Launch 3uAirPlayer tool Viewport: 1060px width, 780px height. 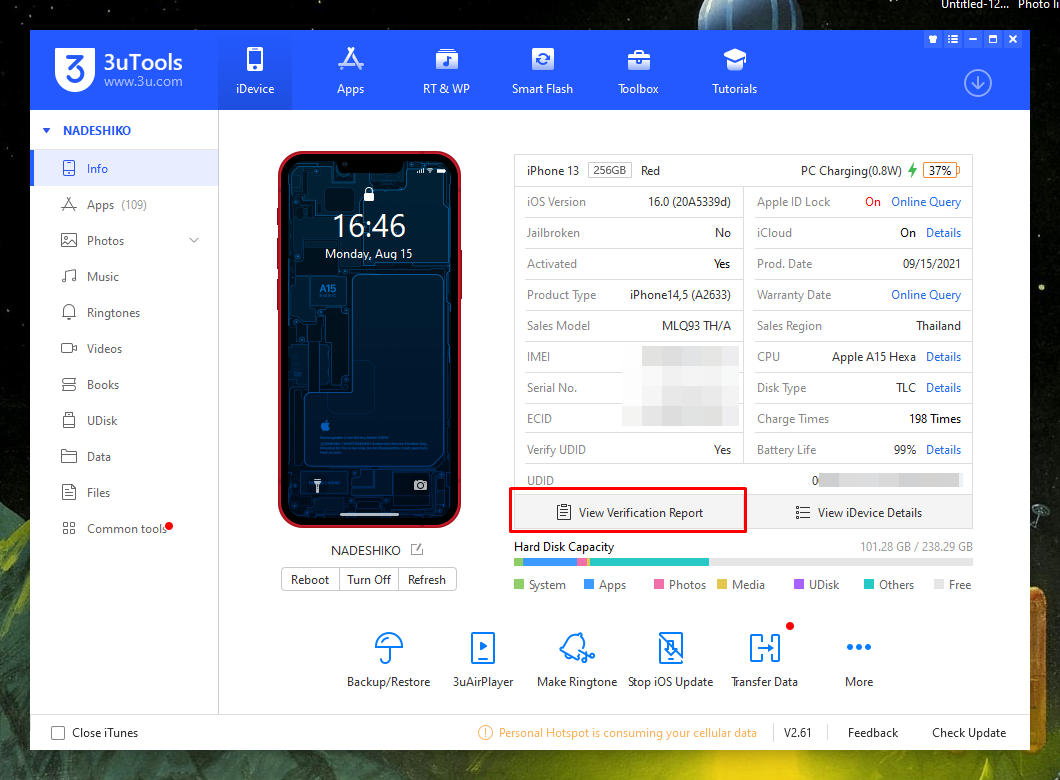tap(483, 648)
